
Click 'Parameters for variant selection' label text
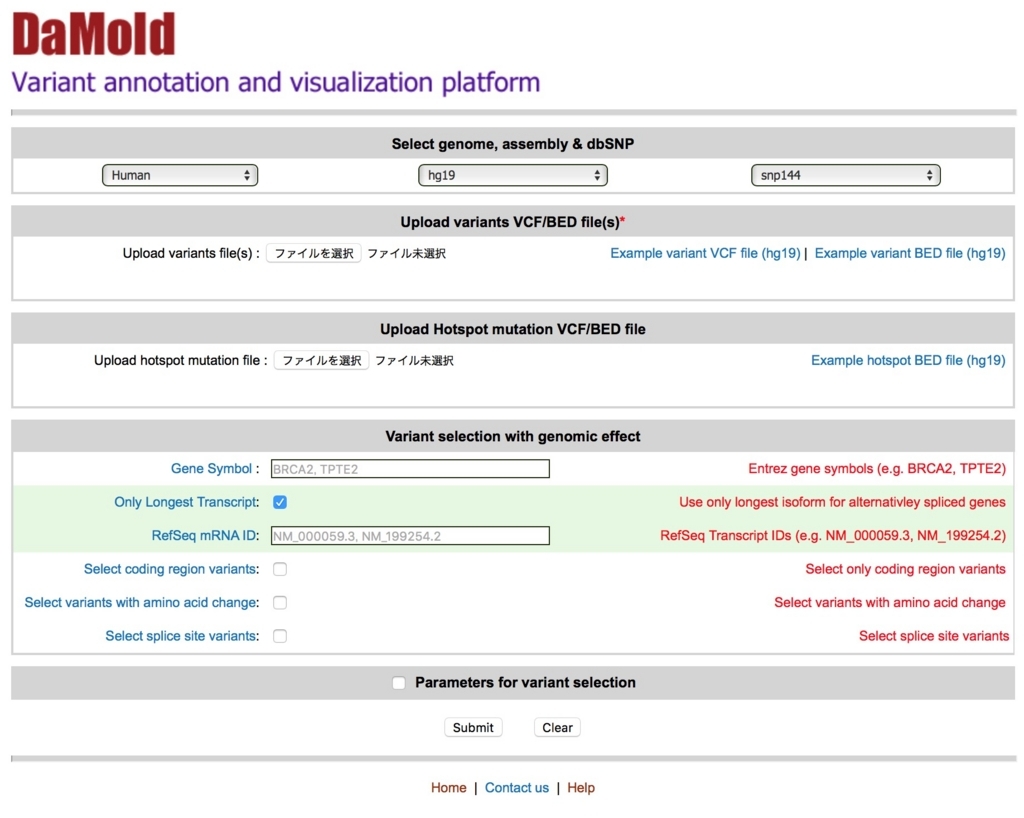(525, 683)
